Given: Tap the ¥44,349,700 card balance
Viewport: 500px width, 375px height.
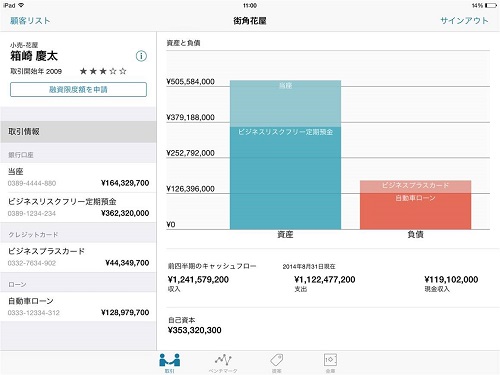Looking at the screenshot, I should point(127,263).
